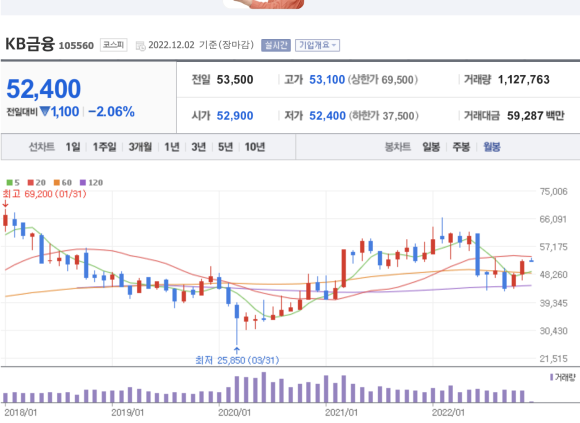The height and width of the screenshot is (423, 580).
Task: Click the 2019/01 x-axis label
Action: pyautogui.click(x=127, y=413)
